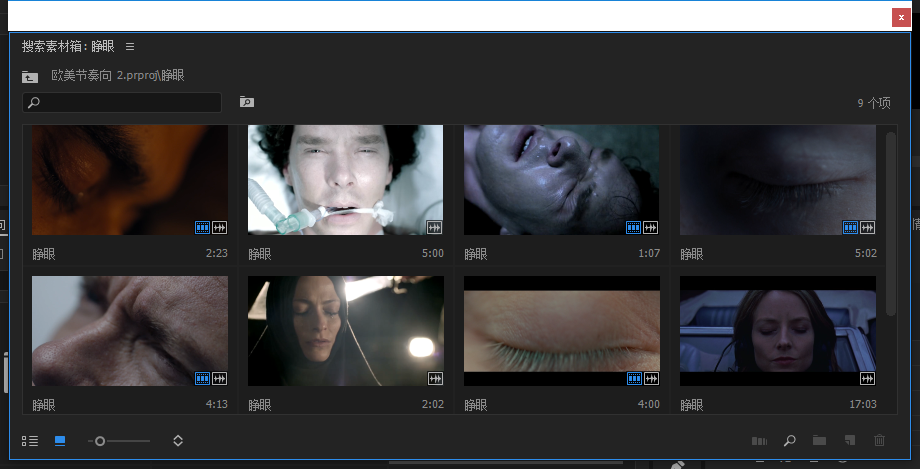Click the video usage badge on 2:23 clip
Image resolution: width=920 pixels, height=469 pixels.
coord(202,227)
